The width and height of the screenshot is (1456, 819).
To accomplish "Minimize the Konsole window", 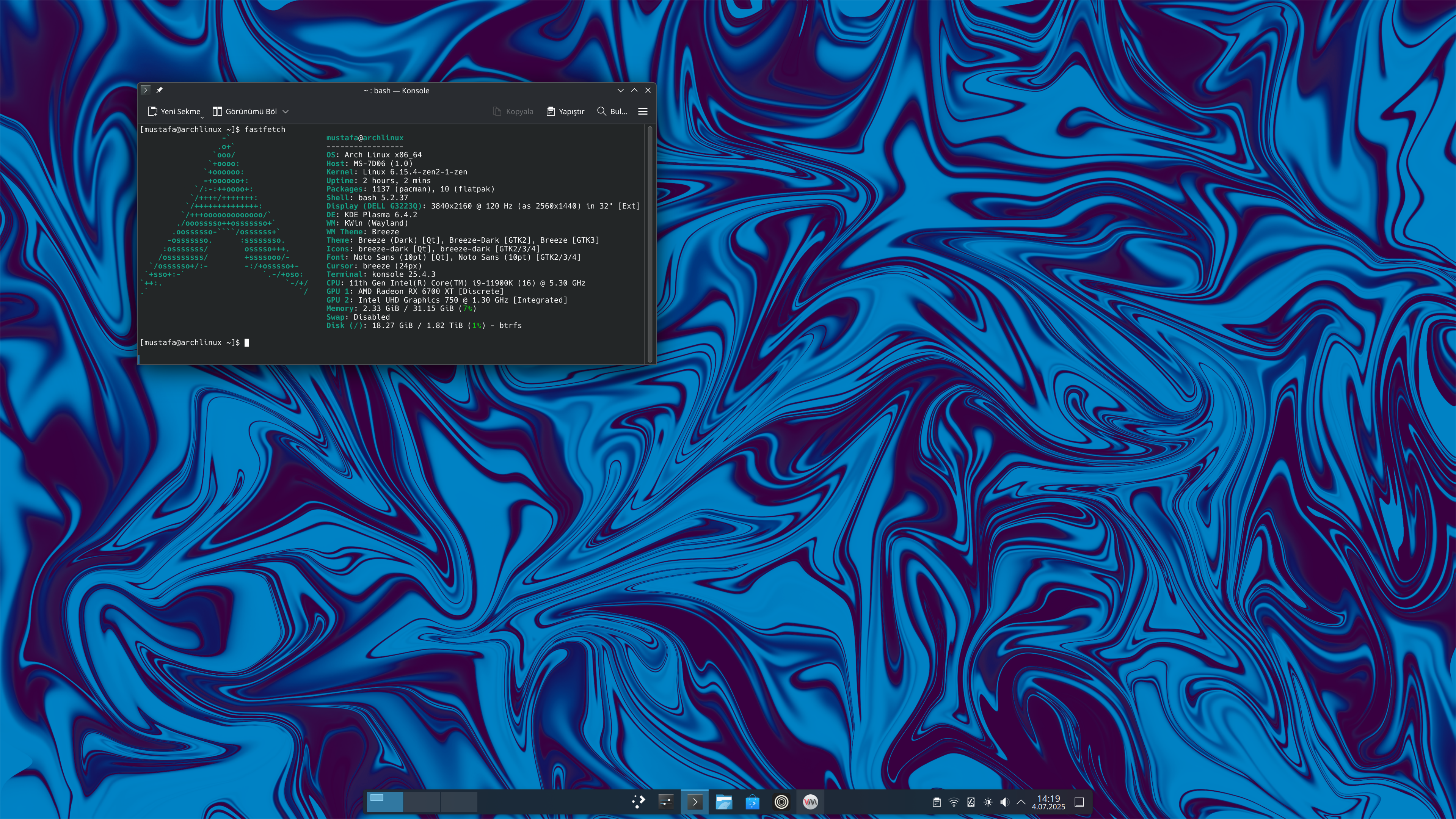I will tap(621, 91).
